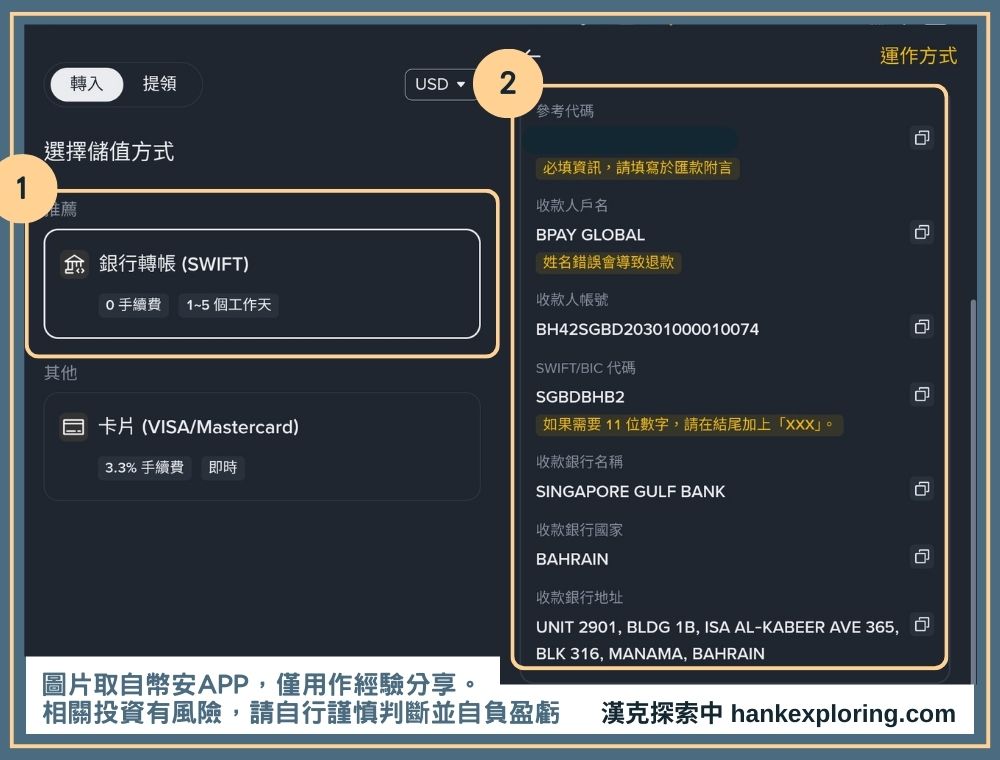Click the bank building icon on SWIFT option
This screenshot has width=1000, height=760.
pyautogui.click(x=74, y=264)
